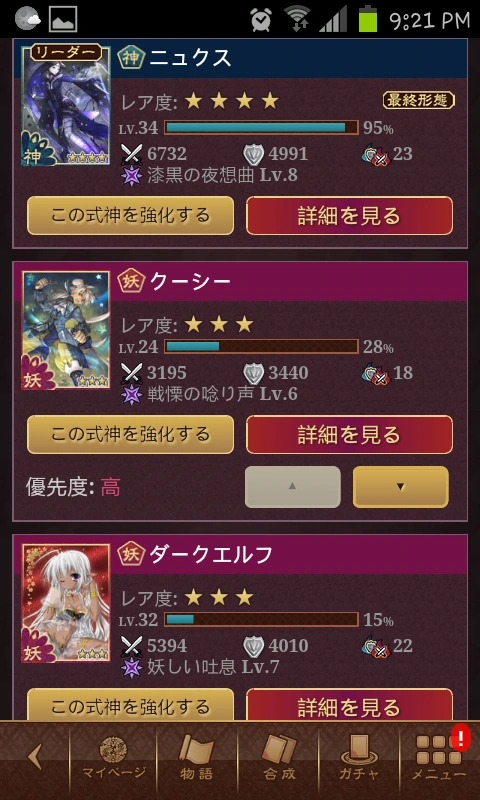Tap the back arrow in bottom navigation
This screenshot has width=480, height=800.
click(35, 757)
